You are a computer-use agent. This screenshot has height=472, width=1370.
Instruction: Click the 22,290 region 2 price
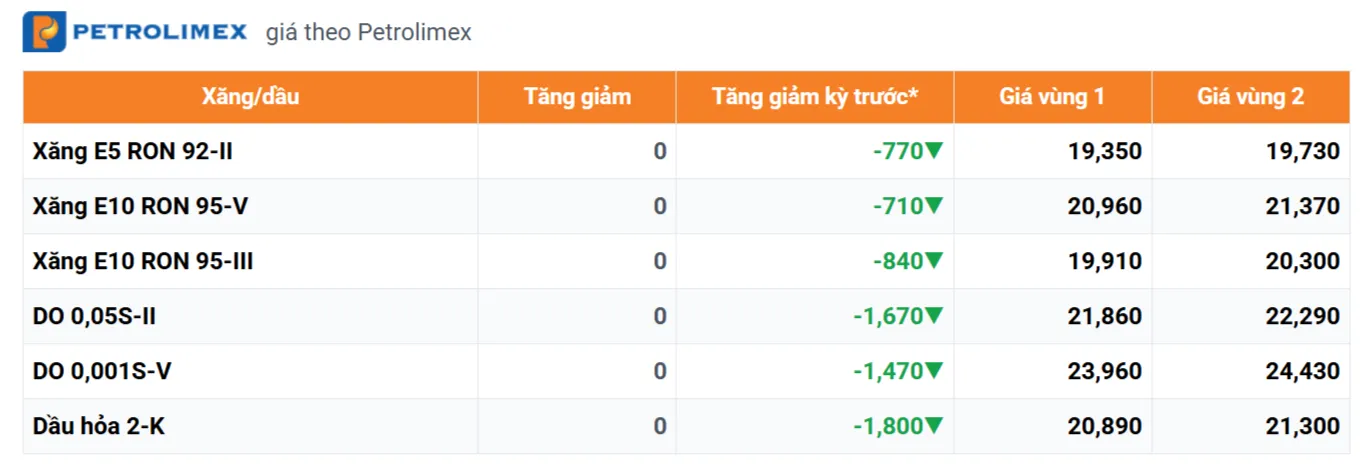coord(1303,317)
